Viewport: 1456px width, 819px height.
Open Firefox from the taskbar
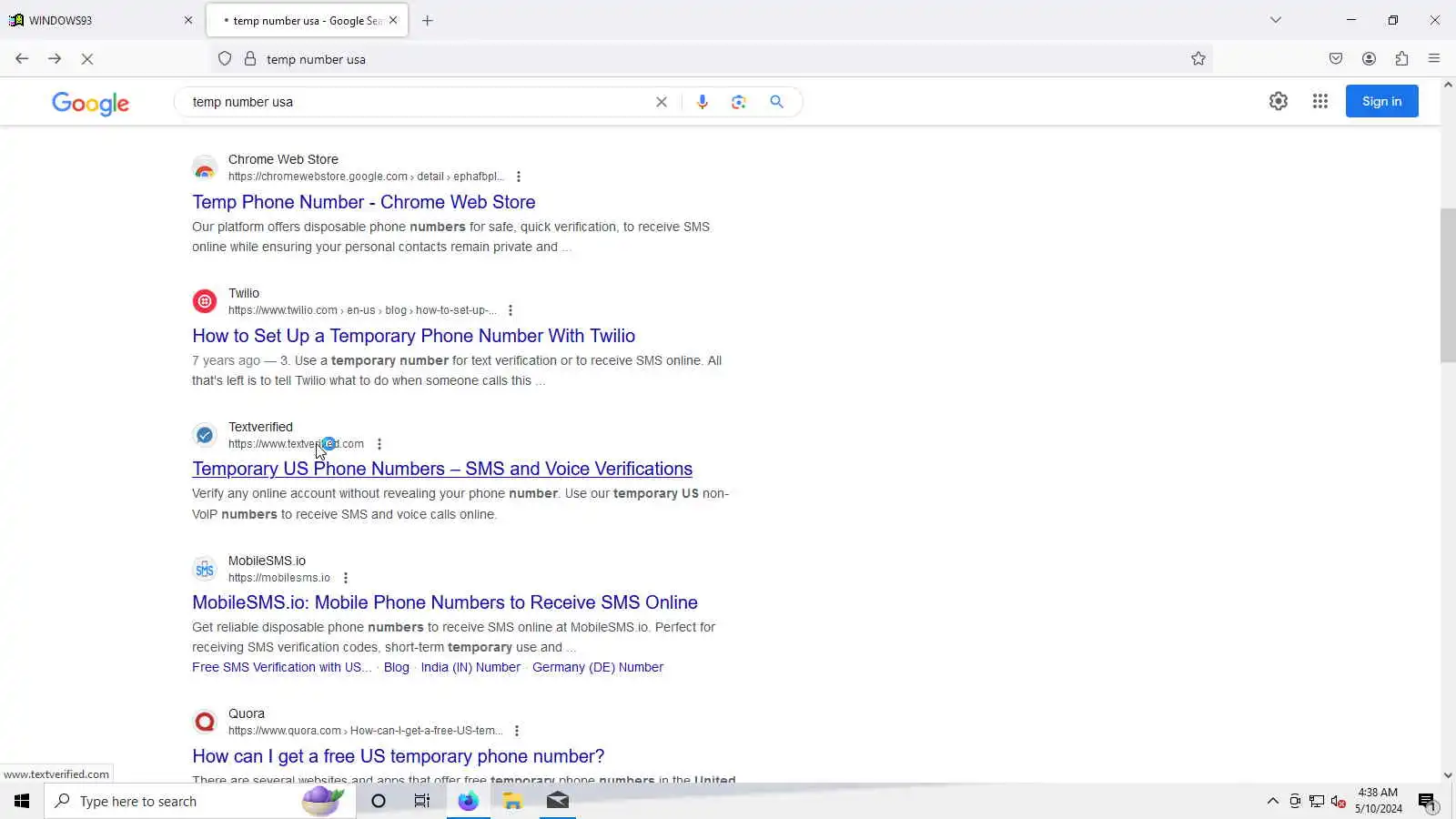[468, 801]
